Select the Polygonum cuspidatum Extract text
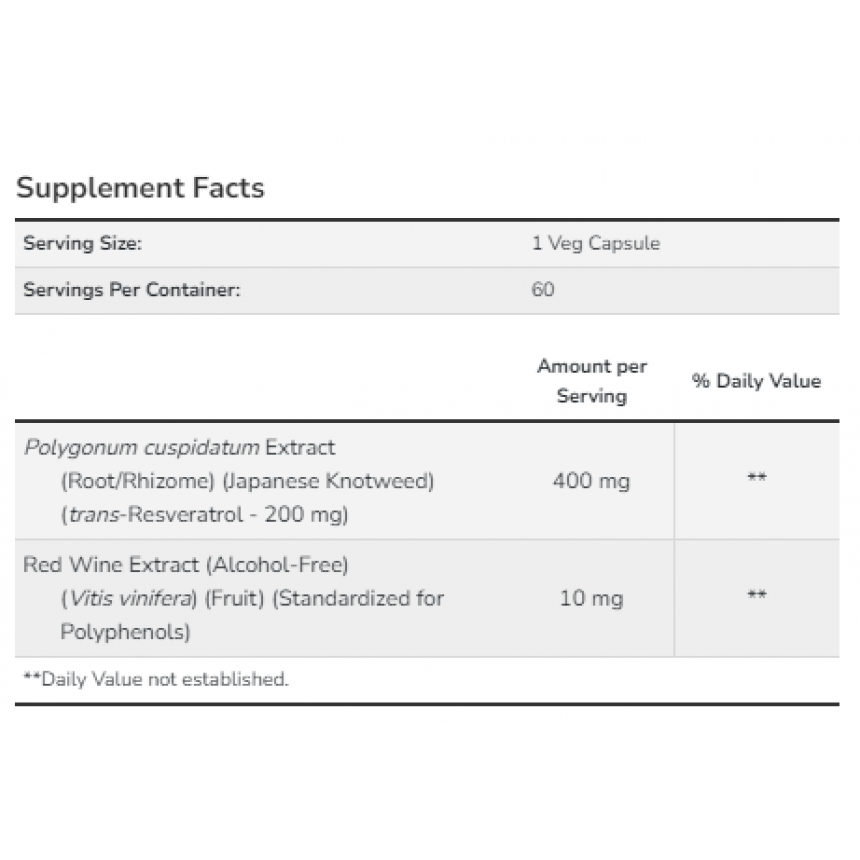 pos(179,448)
